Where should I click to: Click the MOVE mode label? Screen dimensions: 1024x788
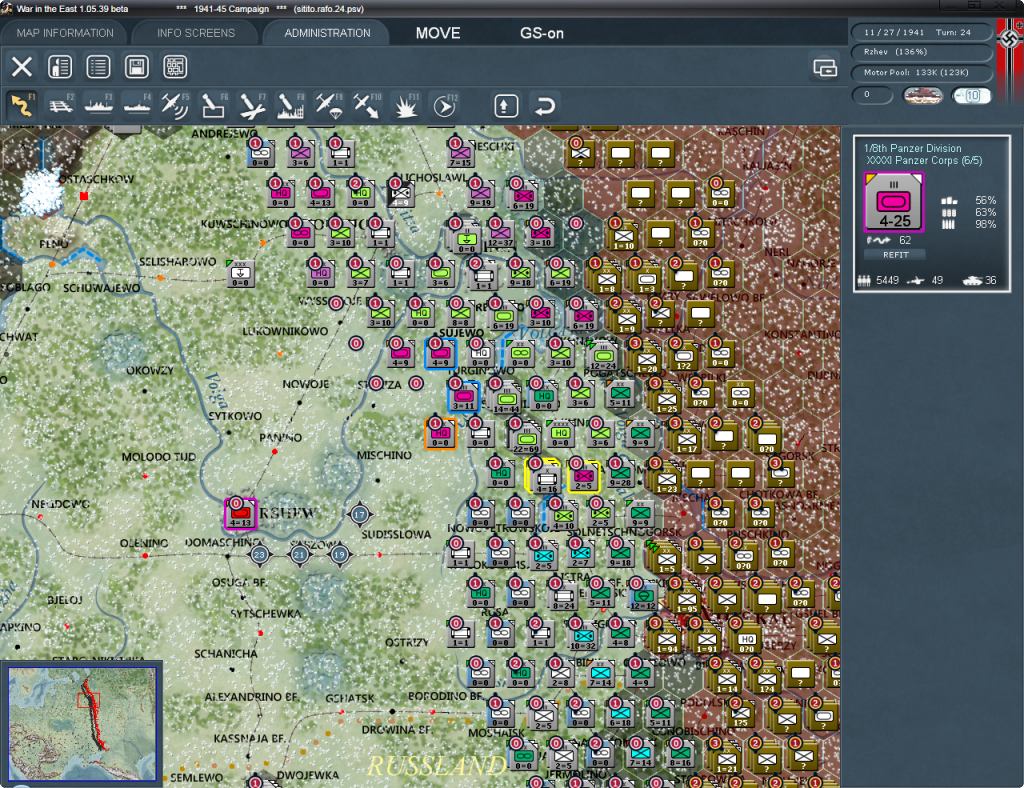point(438,33)
